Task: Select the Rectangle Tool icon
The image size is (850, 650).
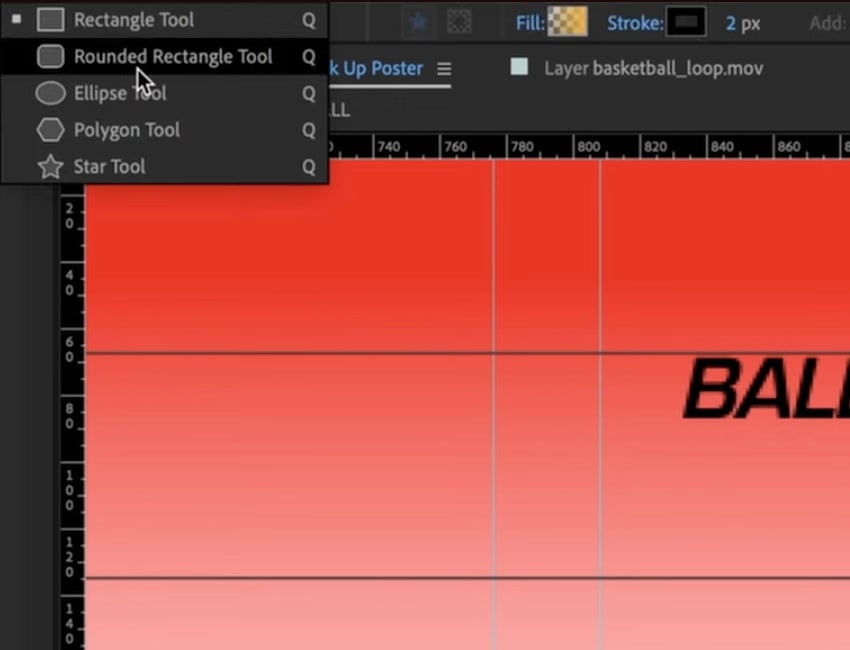Action: pos(50,18)
